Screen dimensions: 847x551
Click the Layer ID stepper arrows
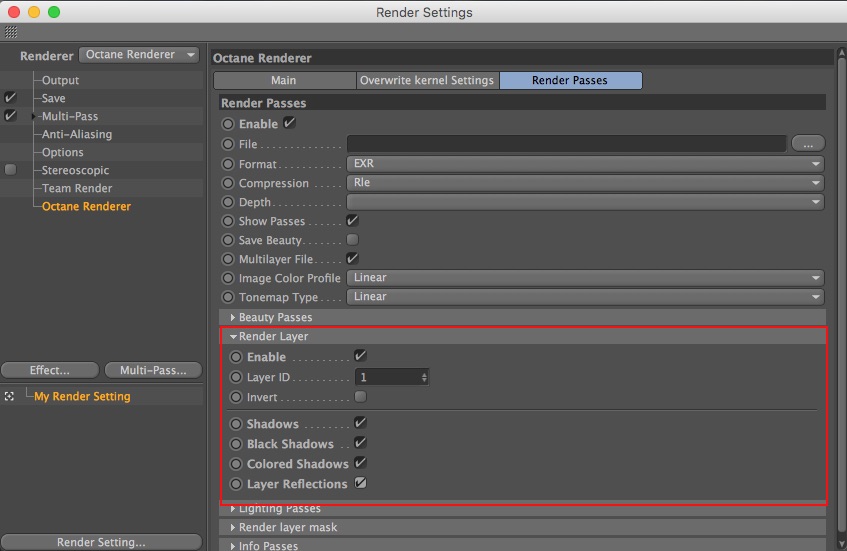coord(424,377)
